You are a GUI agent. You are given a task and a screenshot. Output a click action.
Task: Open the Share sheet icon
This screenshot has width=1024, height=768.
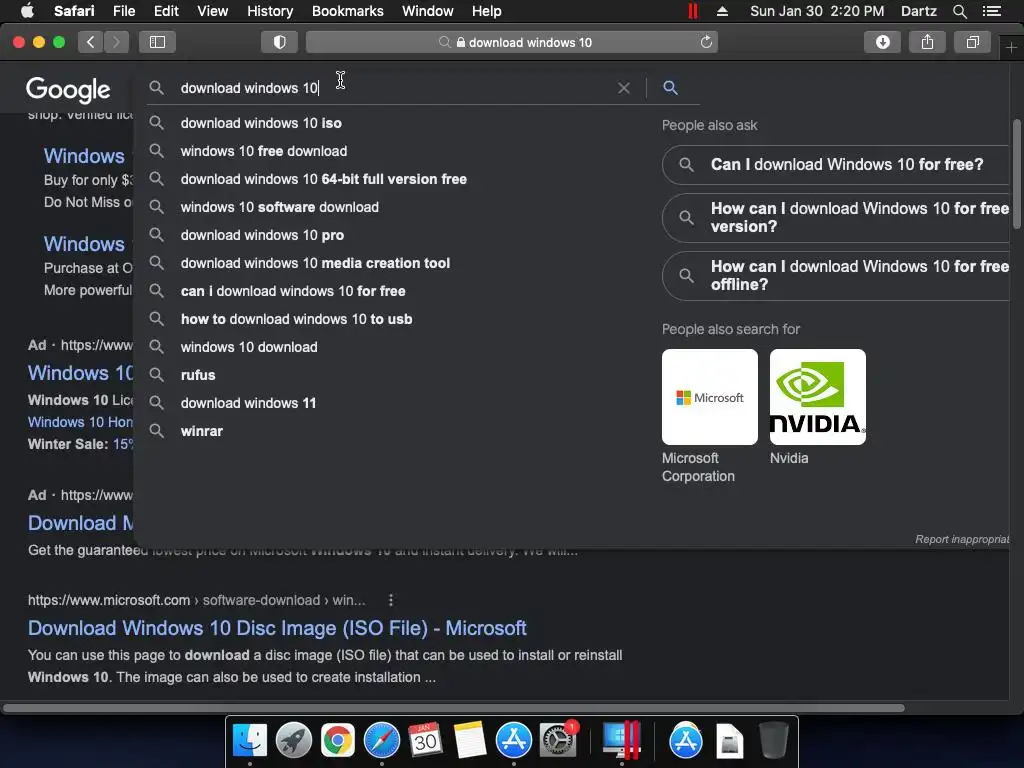927,42
